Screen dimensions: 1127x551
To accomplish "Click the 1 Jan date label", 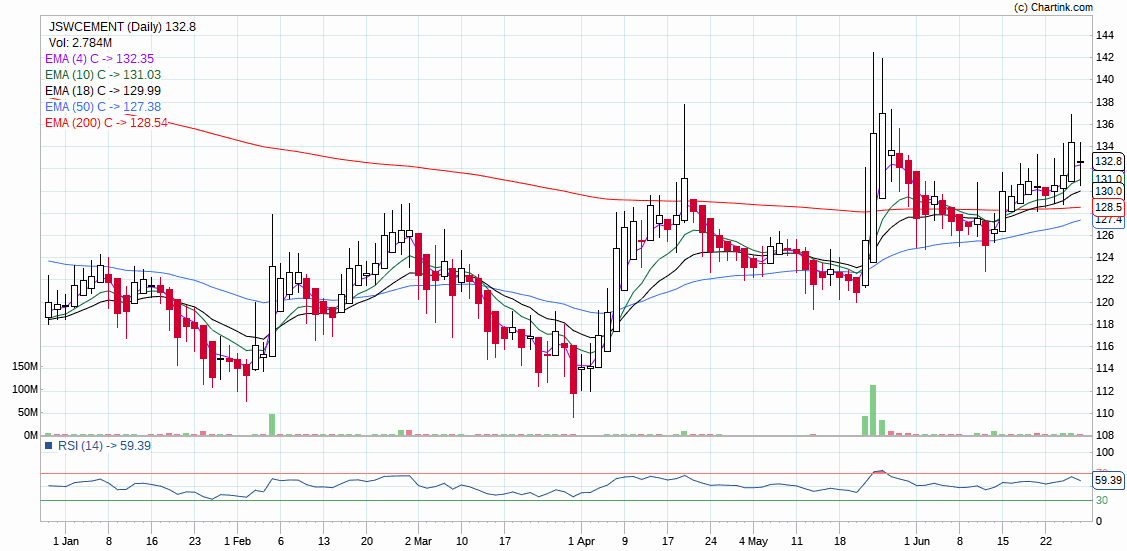I will 66,540.
